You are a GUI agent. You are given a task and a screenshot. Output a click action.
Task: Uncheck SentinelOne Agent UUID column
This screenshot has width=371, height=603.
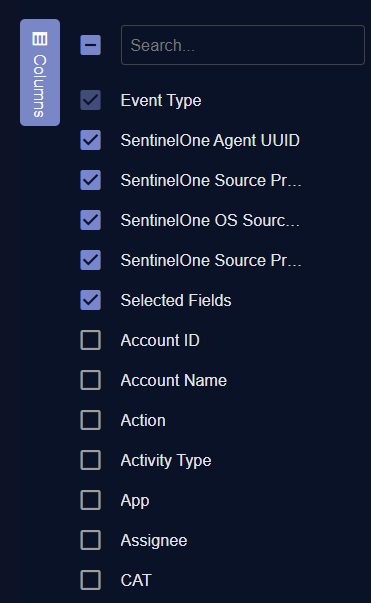coord(91,140)
